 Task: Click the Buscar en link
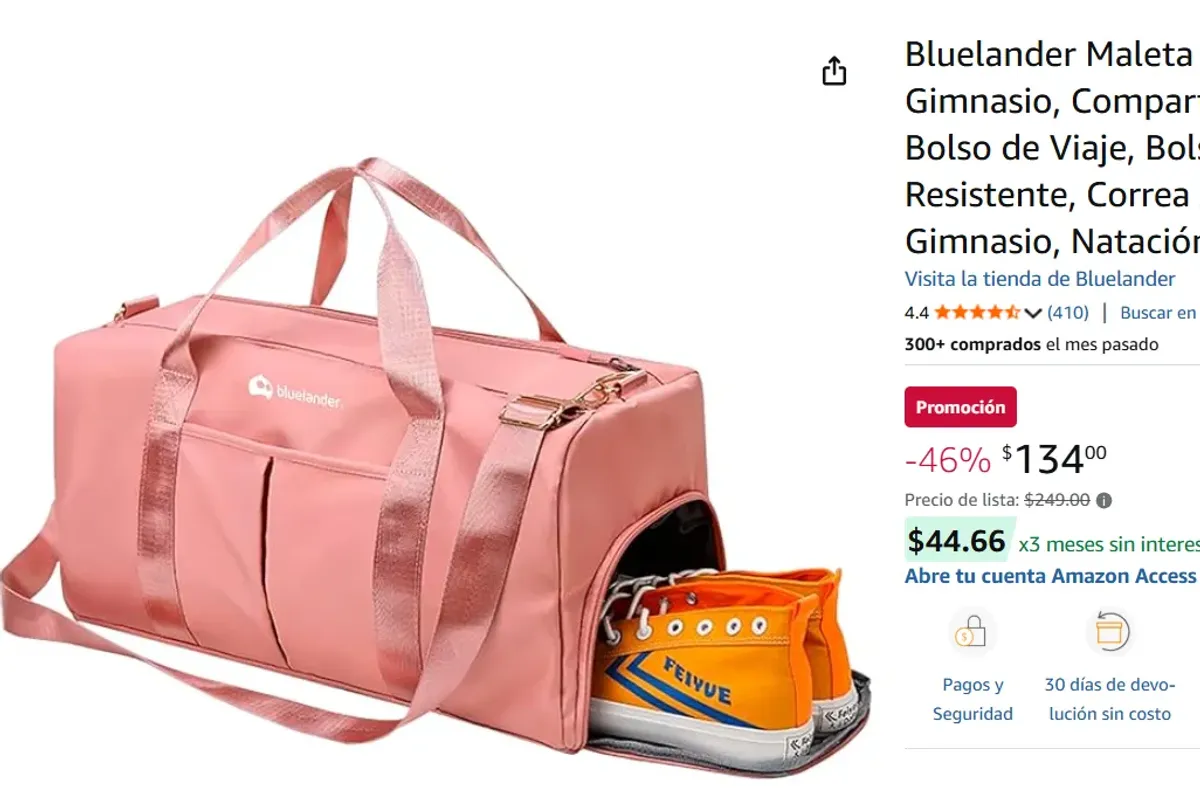pos(1158,313)
